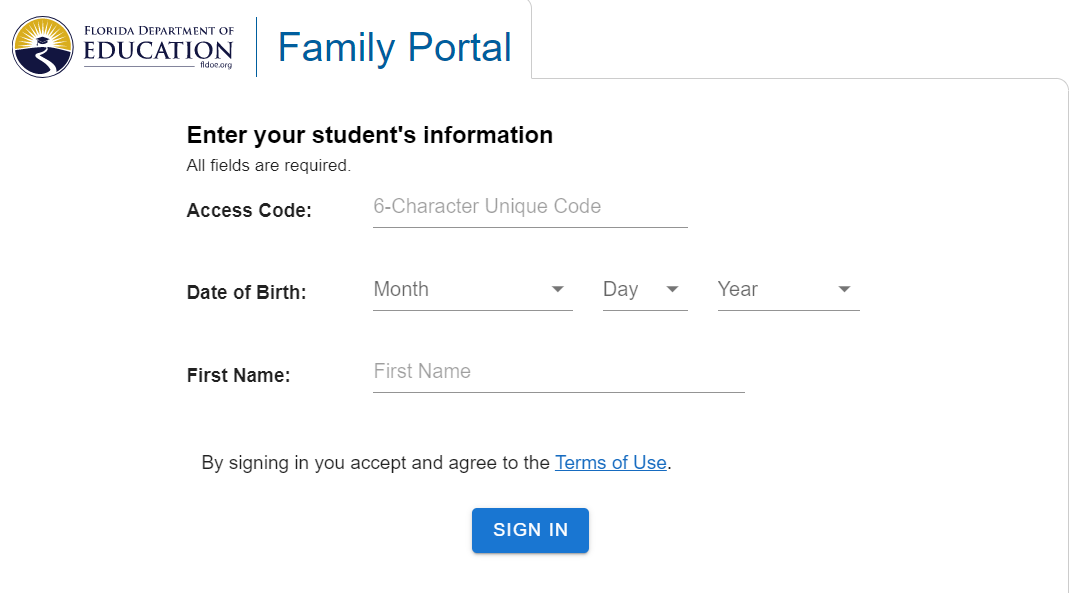Click the arrow icon beside Day

[x=672, y=290]
